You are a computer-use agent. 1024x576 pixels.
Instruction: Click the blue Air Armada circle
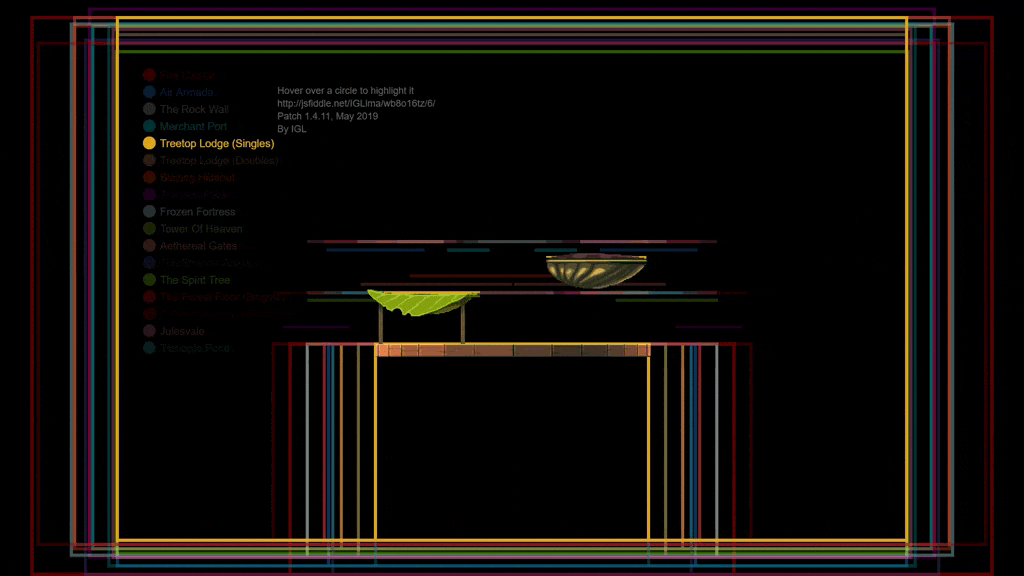tap(149, 92)
